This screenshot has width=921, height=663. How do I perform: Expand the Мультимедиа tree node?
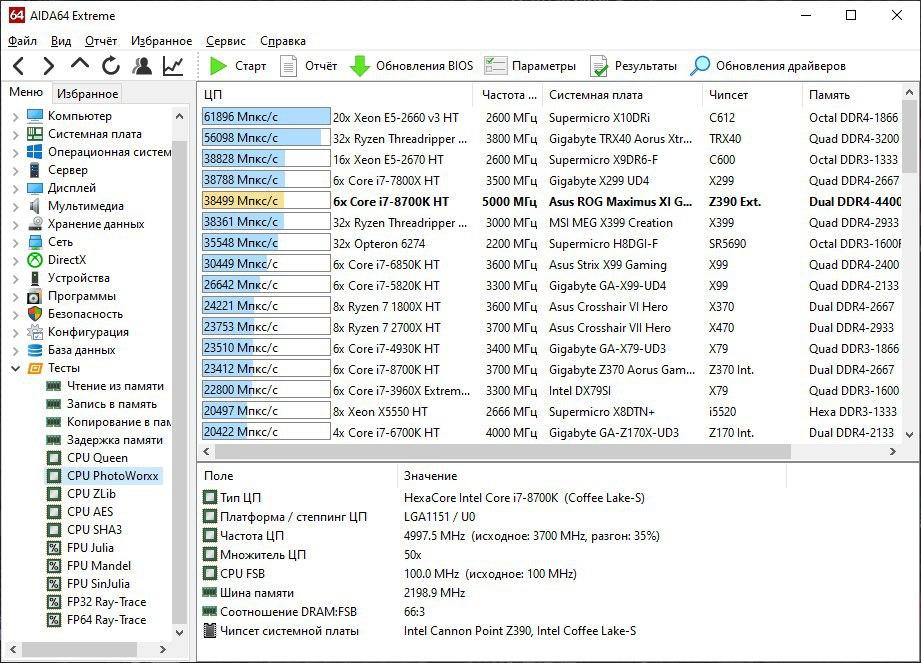pos(15,206)
